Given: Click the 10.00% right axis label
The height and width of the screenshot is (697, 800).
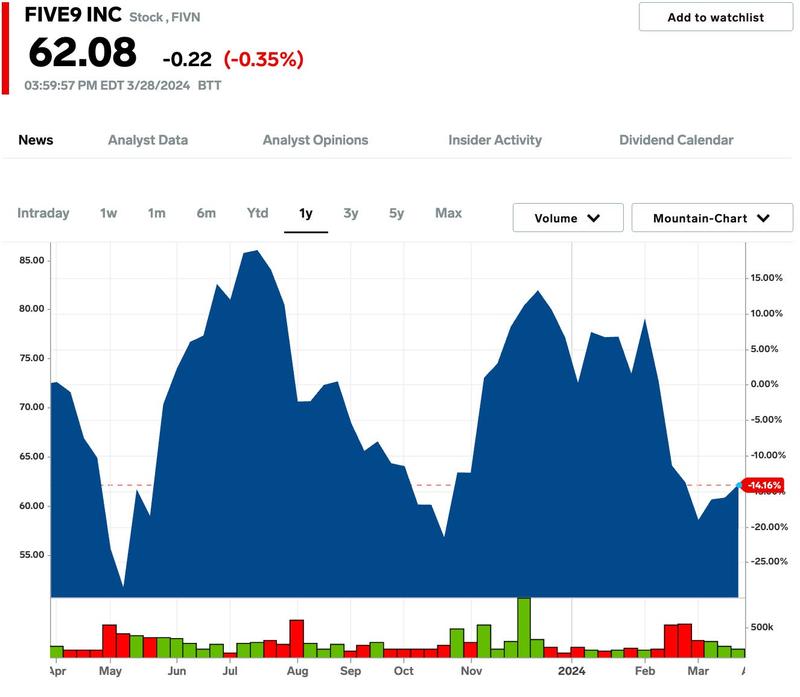Looking at the screenshot, I should (x=766, y=314).
